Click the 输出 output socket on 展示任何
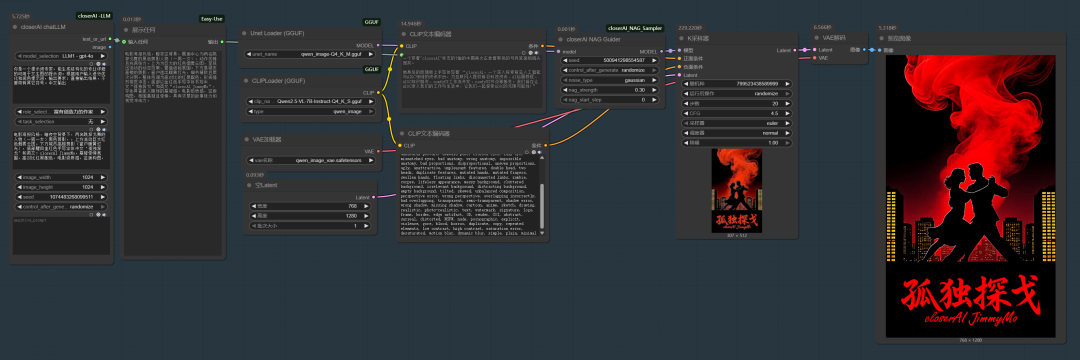This screenshot has width=1080, height=360. (221, 41)
